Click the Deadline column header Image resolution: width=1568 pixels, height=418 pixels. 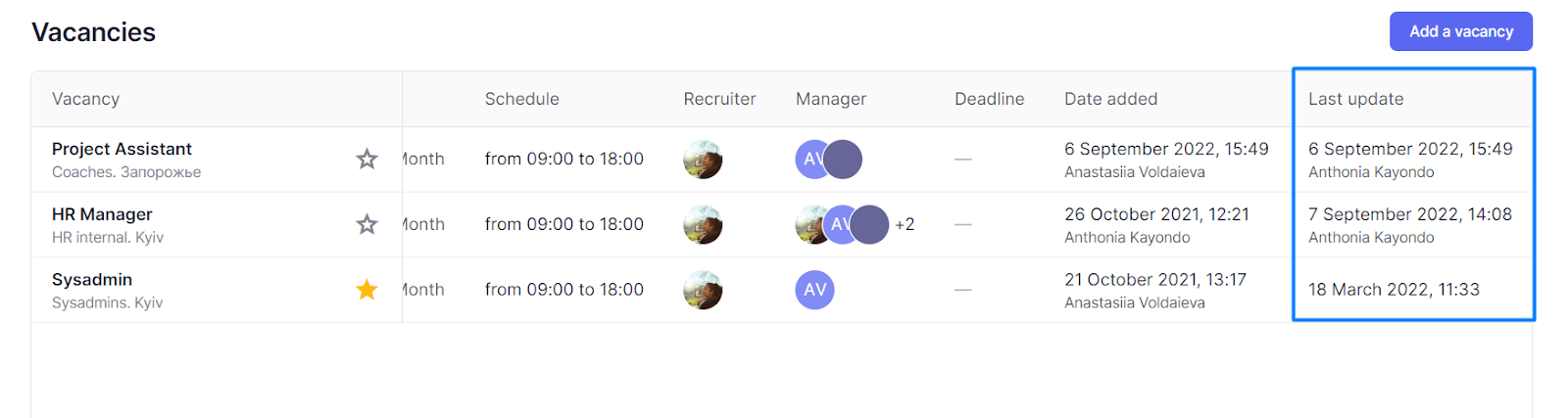click(989, 99)
